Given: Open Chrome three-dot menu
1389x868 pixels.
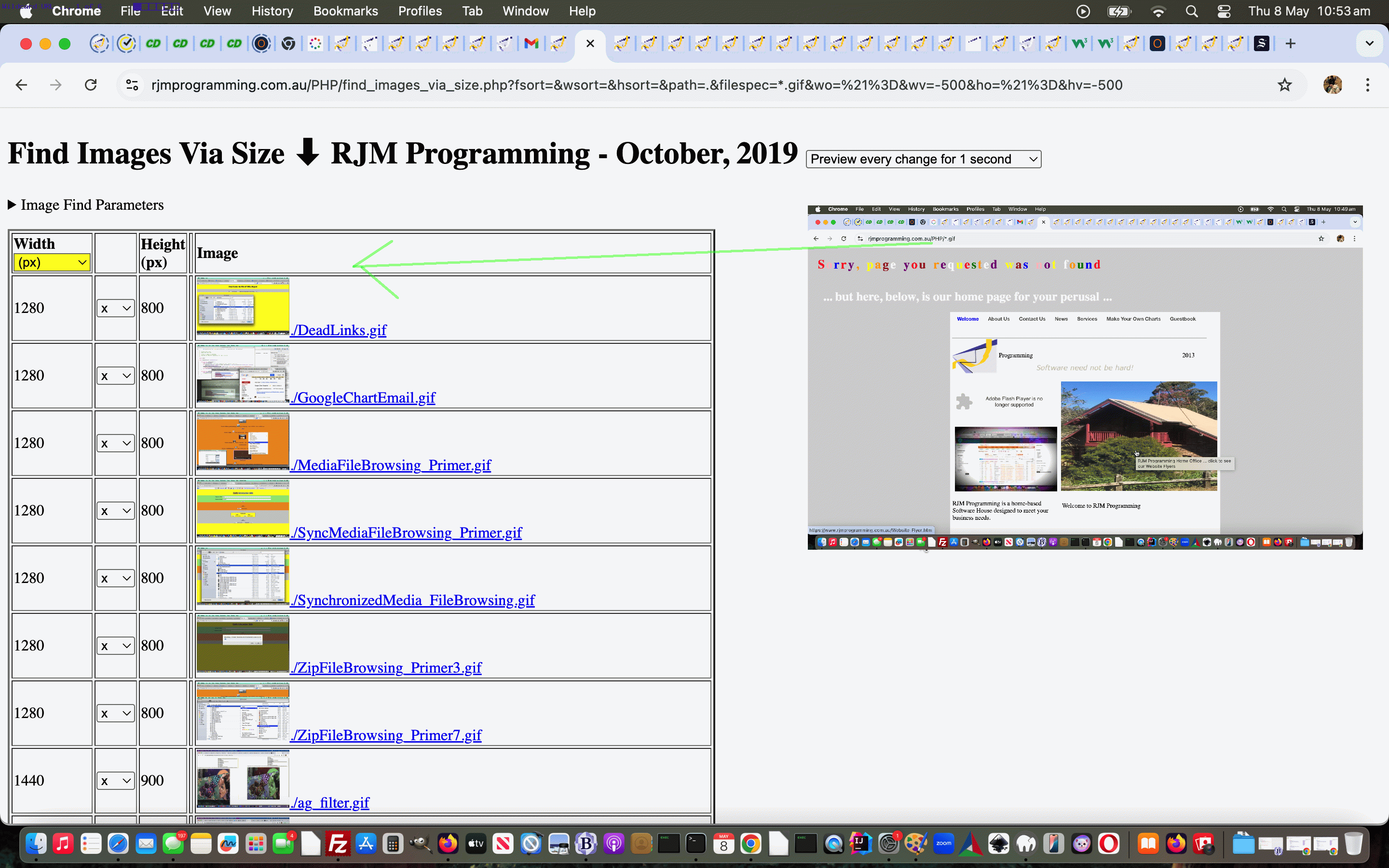Looking at the screenshot, I should tap(1368, 85).
